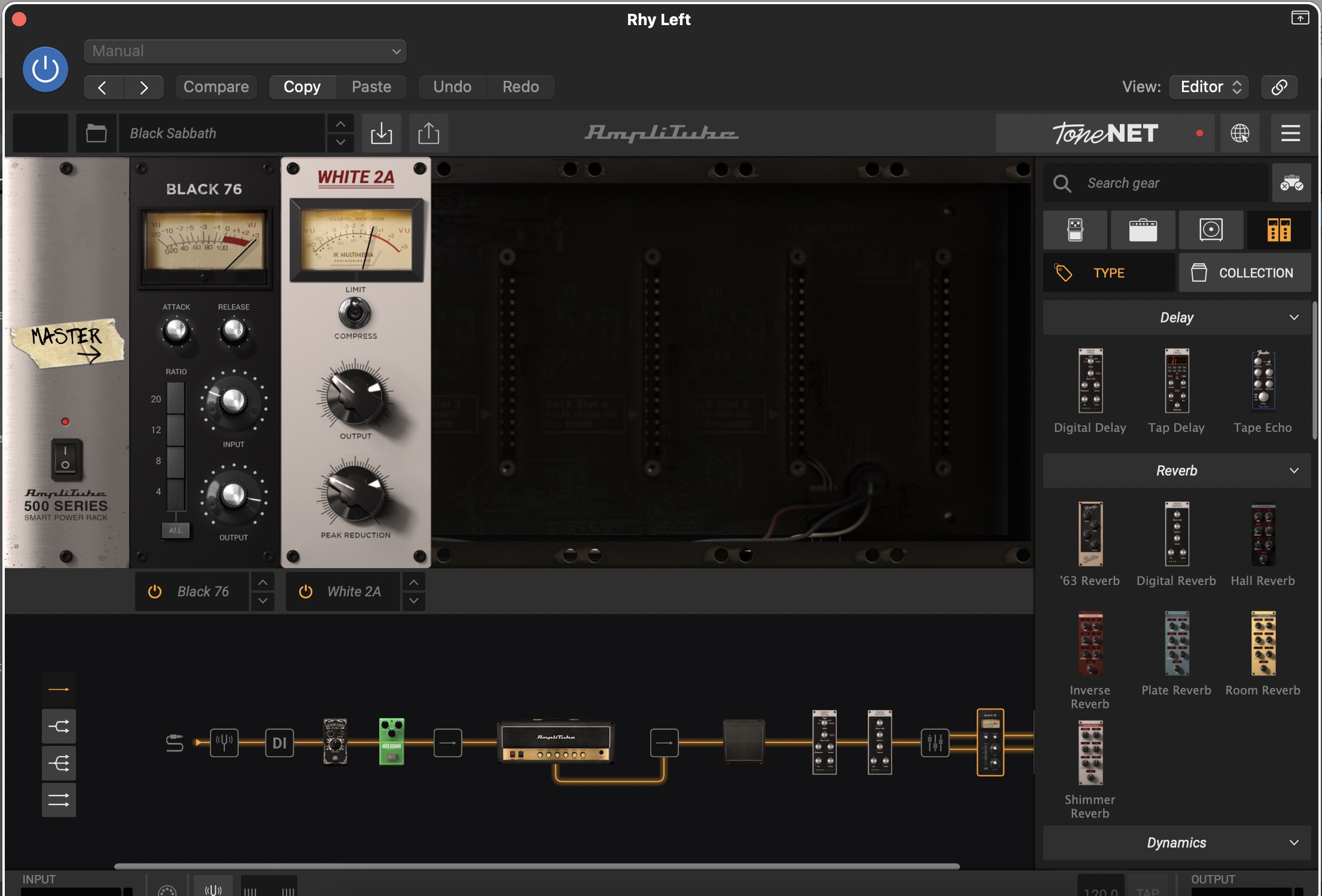Open White 2A slot model down chevron

[x=413, y=601]
